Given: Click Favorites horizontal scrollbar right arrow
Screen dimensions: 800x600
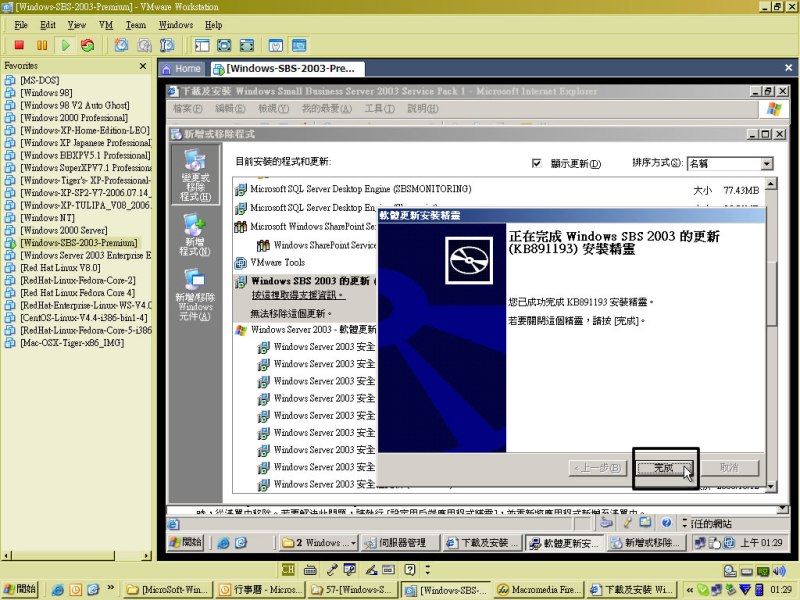Looking at the screenshot, I should (147, 556).
